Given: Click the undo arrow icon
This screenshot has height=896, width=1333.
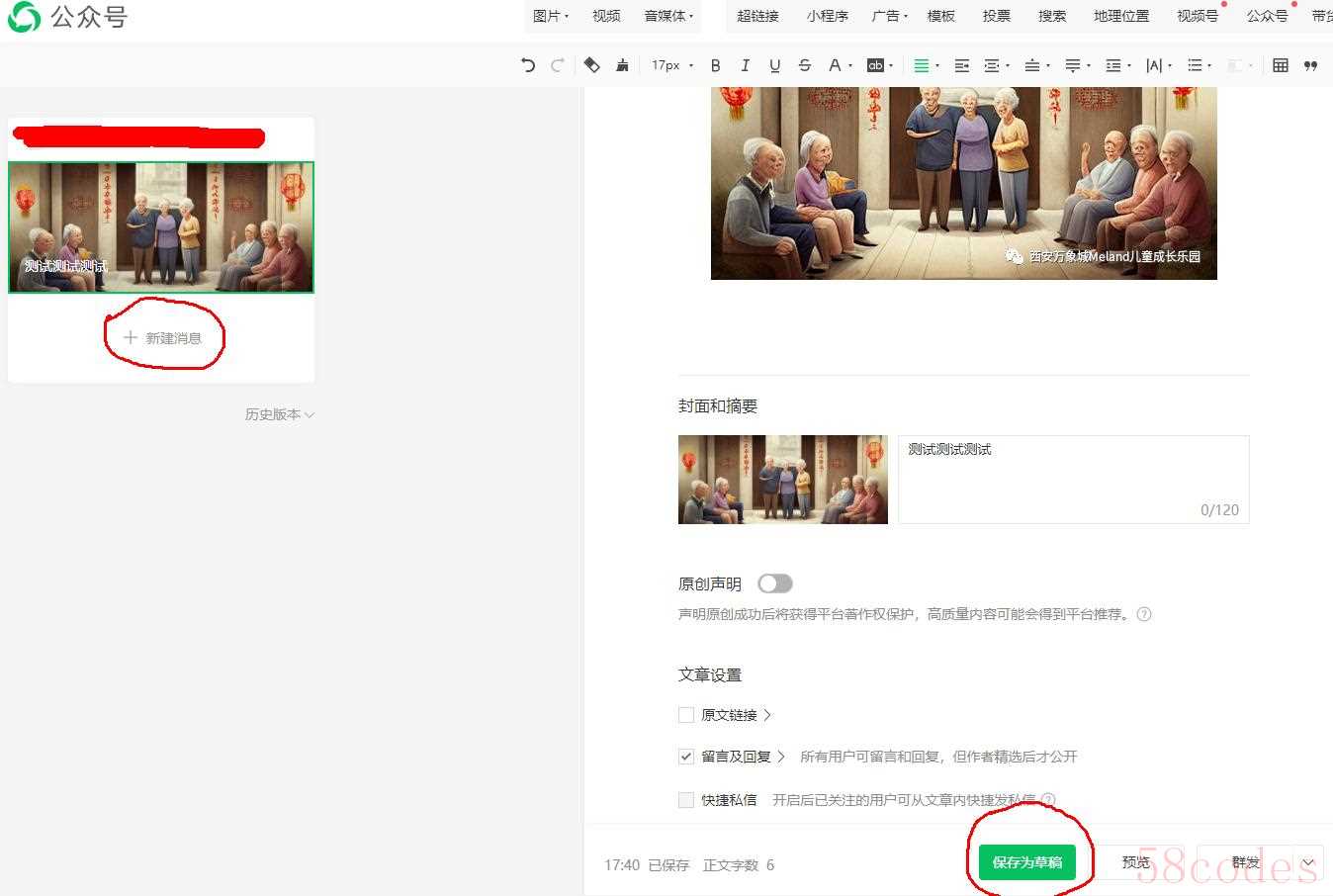Looking at the screenshot, I should click(x=528, y=65).
